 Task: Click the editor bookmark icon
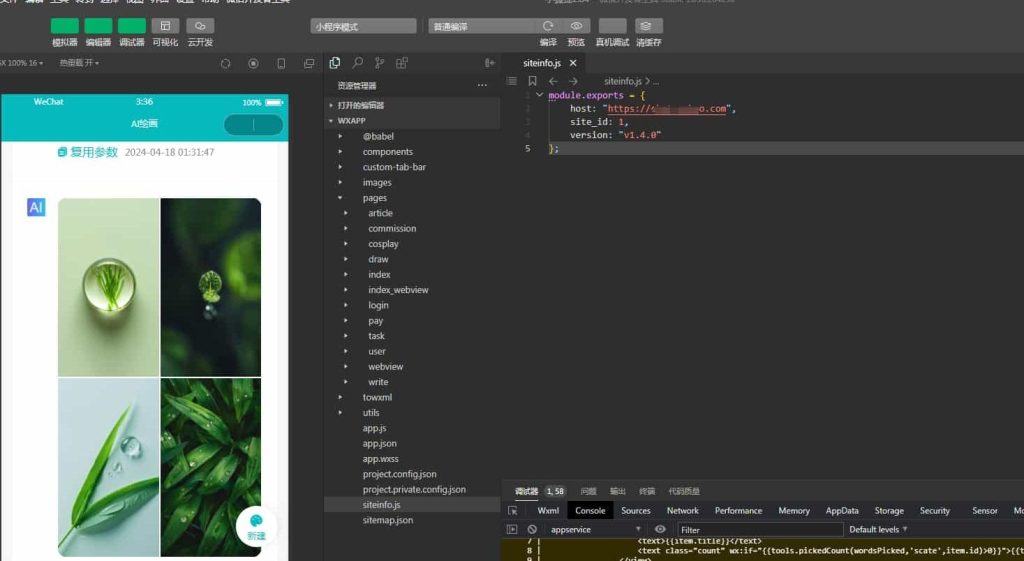click(532, 81)
